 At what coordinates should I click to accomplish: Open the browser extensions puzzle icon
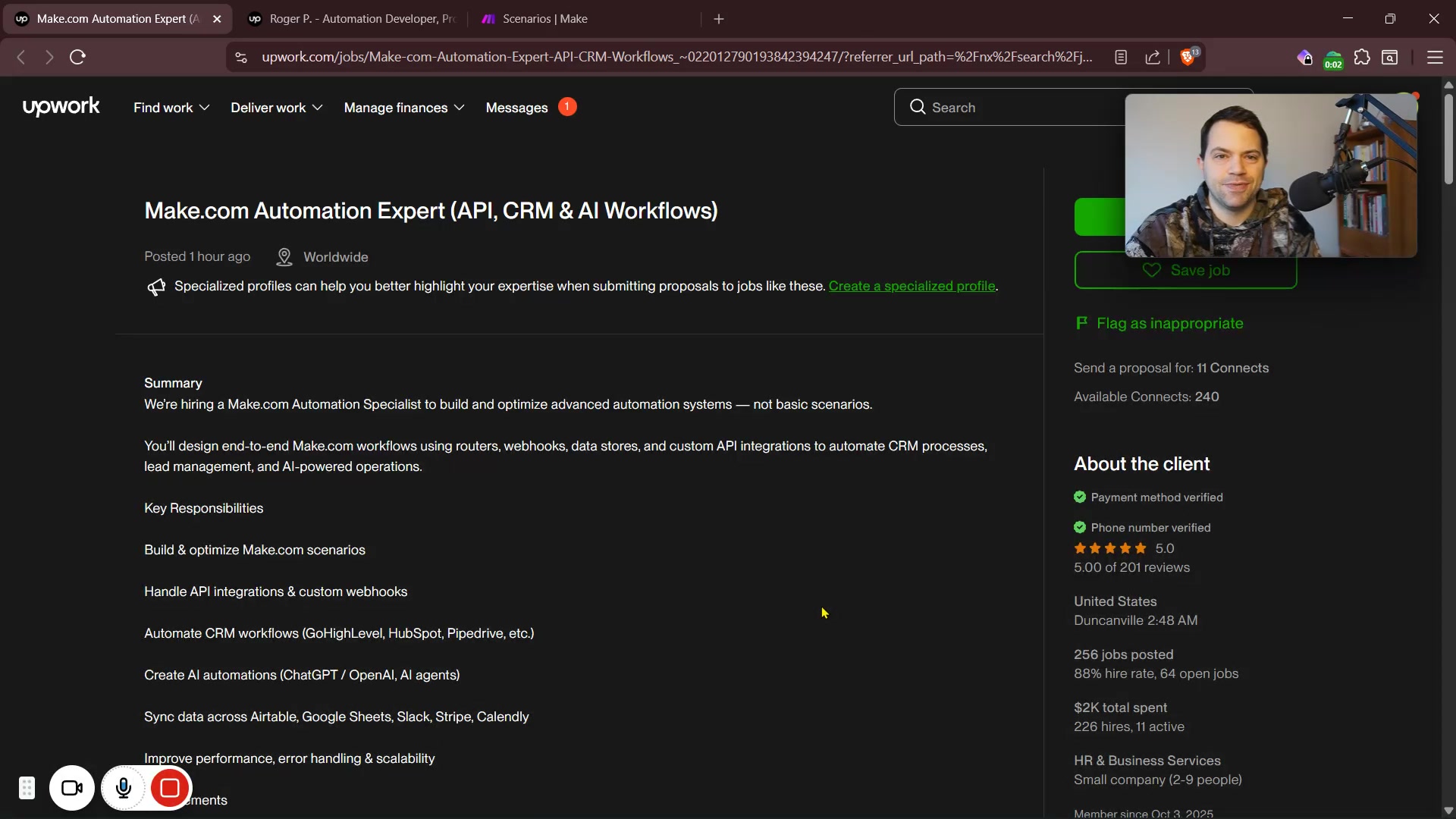tap(1362, 58)
